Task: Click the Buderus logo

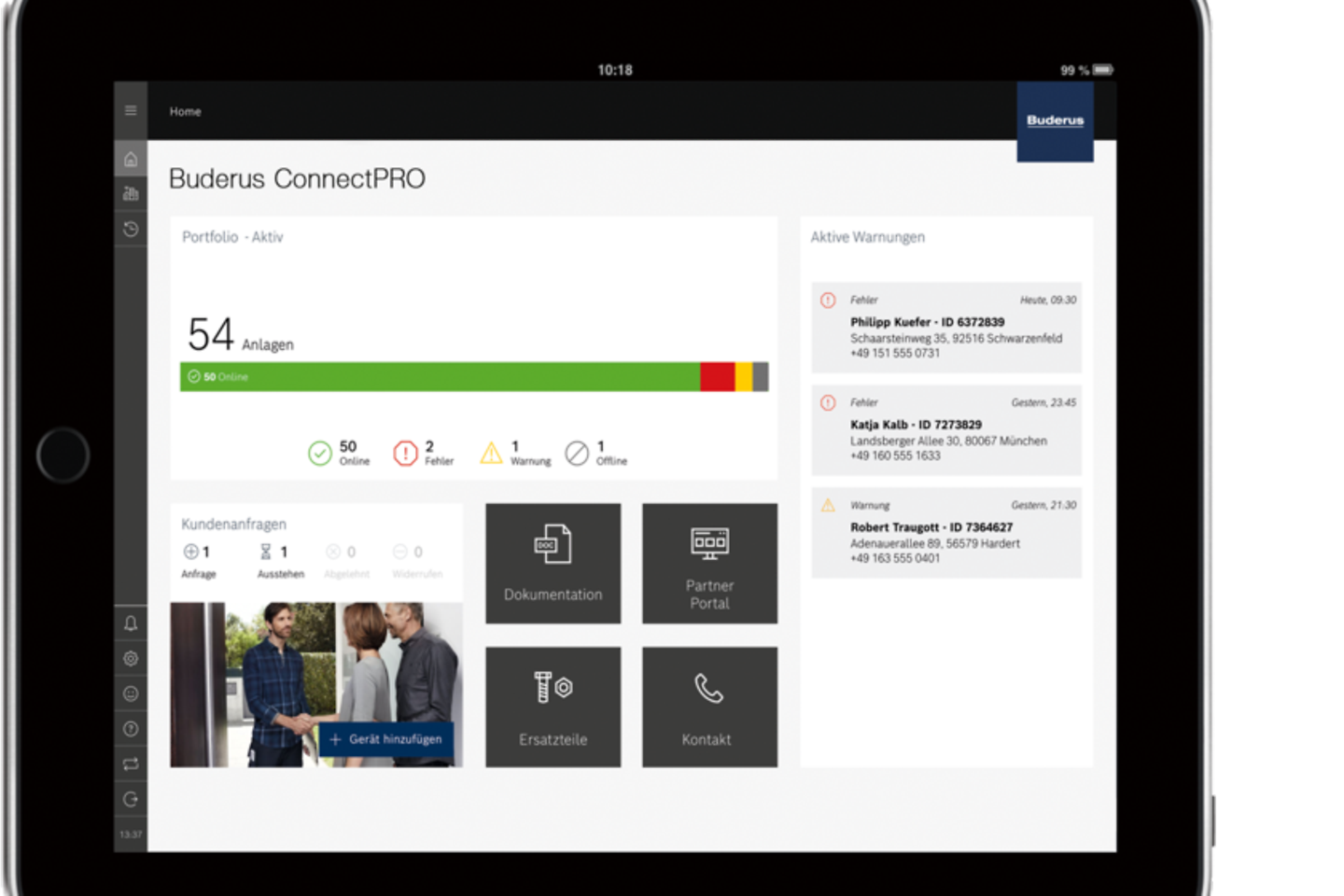Action: [x=1055, y=121]
